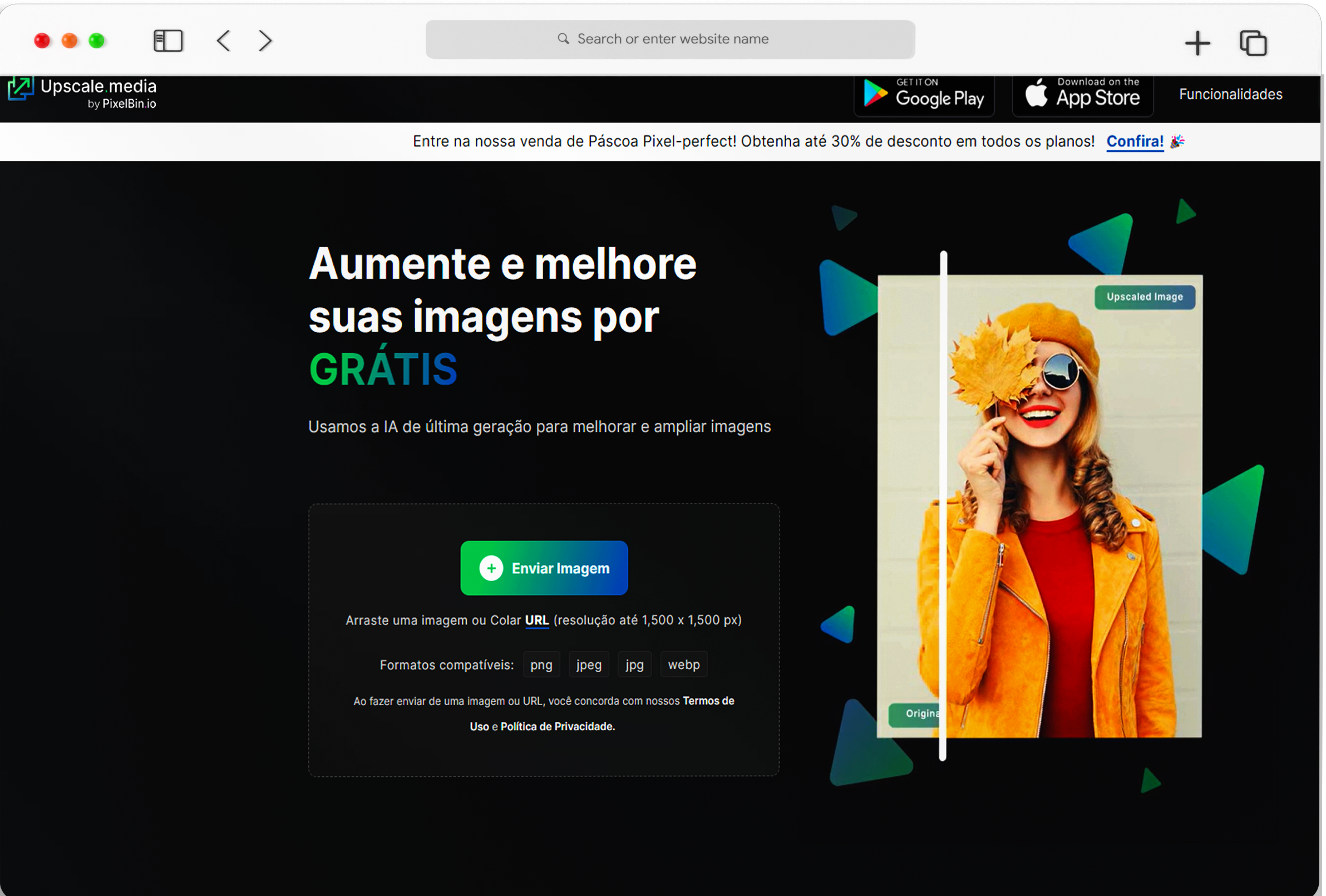Go forward with the right chevron
Screen dimensions: 1326x896
tap(265, 41)
